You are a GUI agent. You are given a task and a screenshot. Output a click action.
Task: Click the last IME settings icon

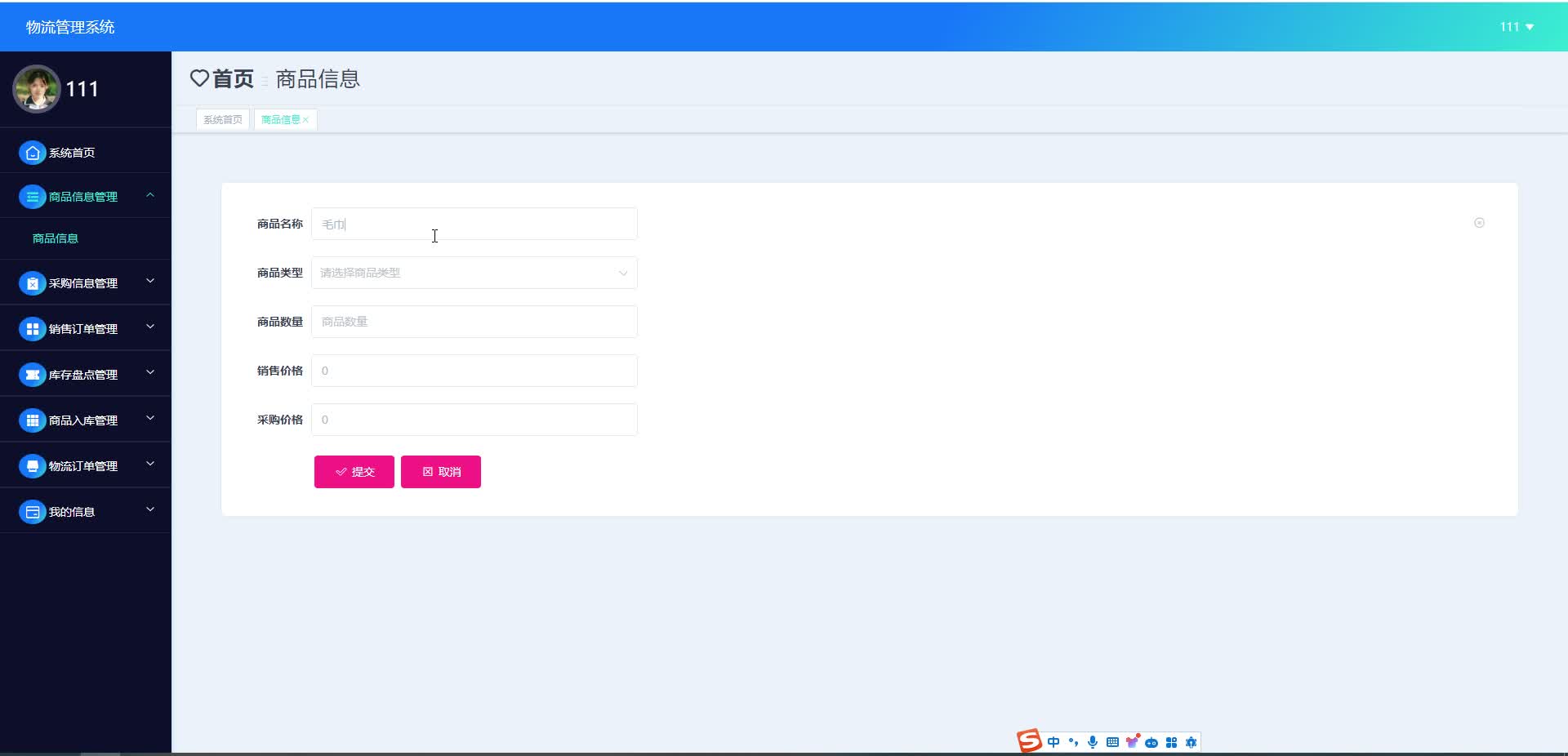click(1191, 742)
